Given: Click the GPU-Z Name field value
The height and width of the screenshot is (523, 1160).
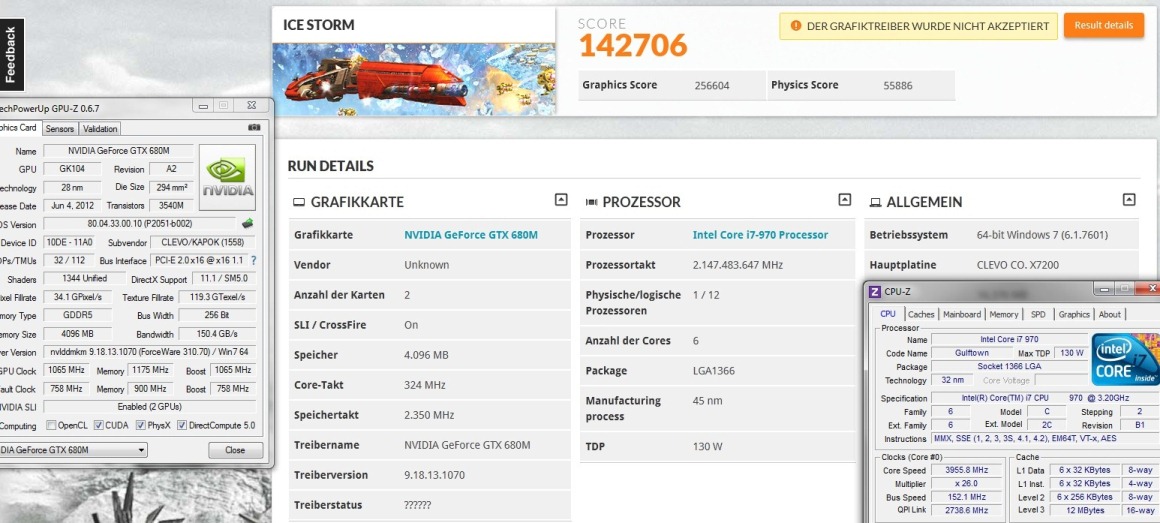Looking at the screenshot, I should (118, 151).
